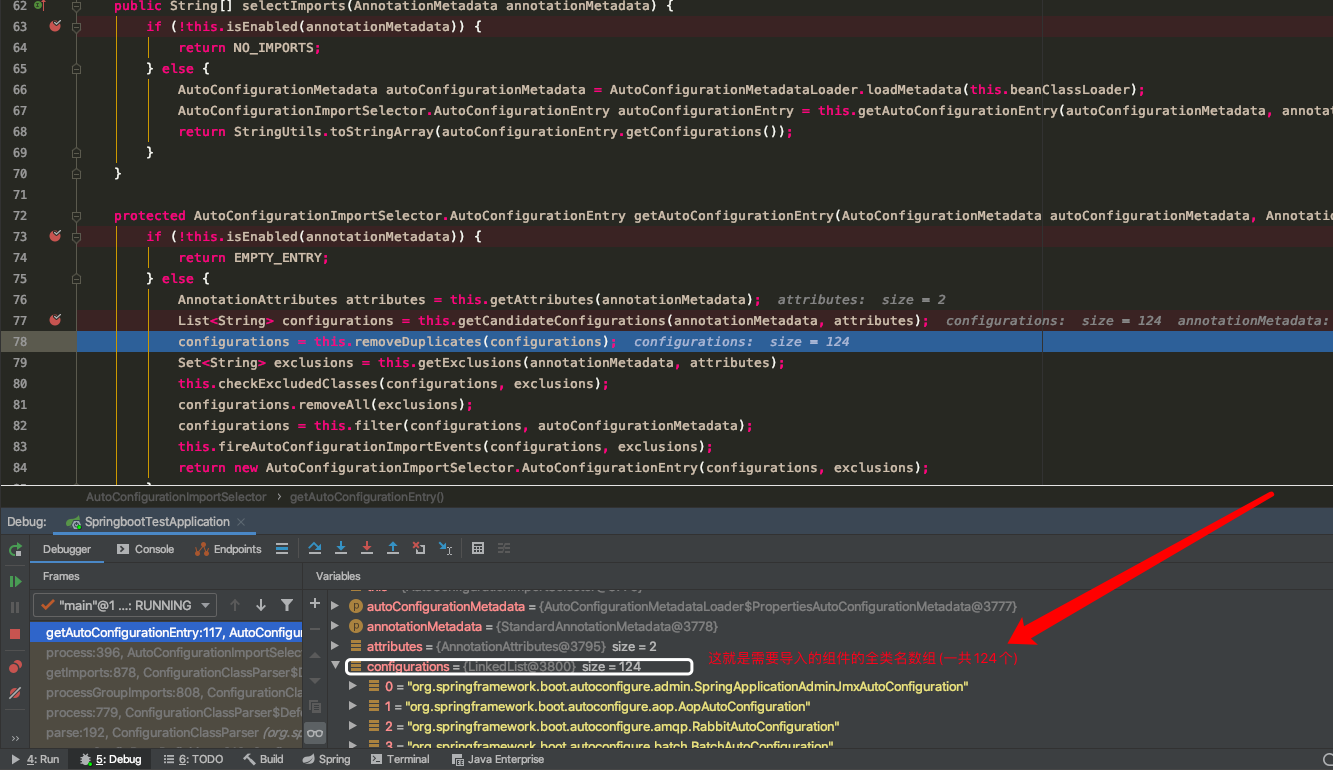Toggle the breakpoint on line 77
The image size is (1333, 770).
(55, 320)
